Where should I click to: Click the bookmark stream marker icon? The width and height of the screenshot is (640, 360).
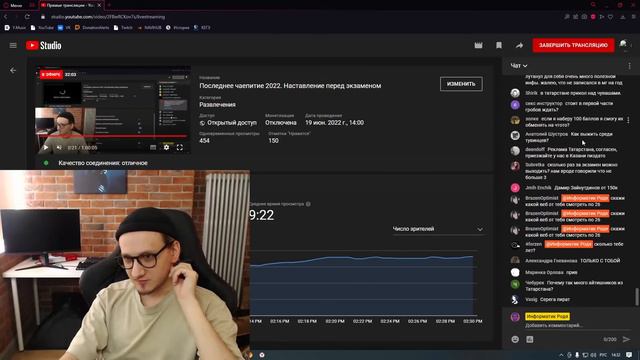[x=499, y=45]
